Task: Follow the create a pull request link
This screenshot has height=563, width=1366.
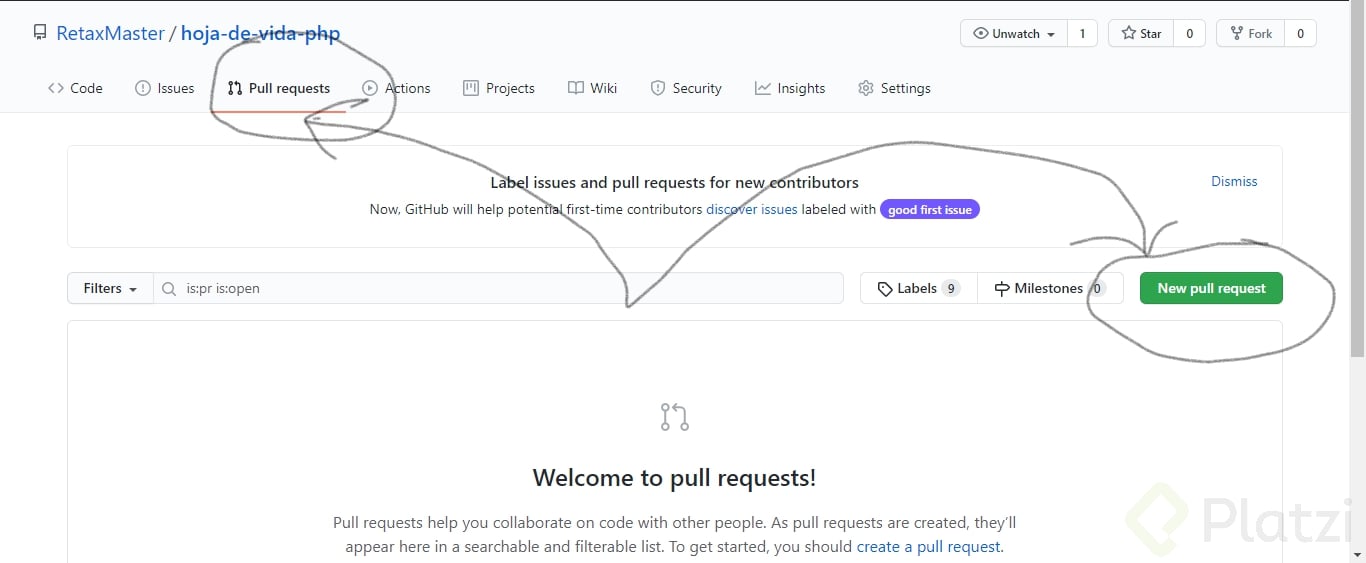Action: tap(929, 547)
